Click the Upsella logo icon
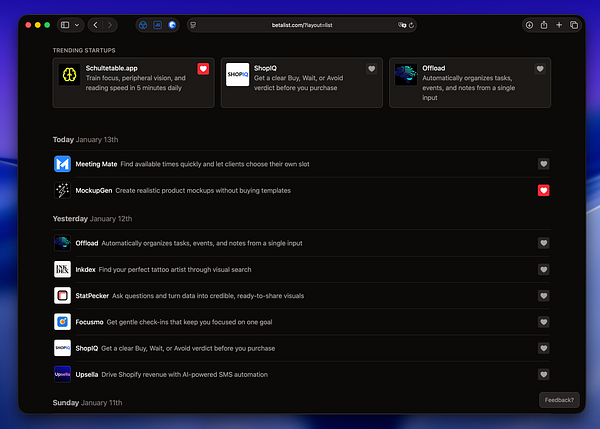Screen dimensions: 600x429 click(x=62, y=374)
